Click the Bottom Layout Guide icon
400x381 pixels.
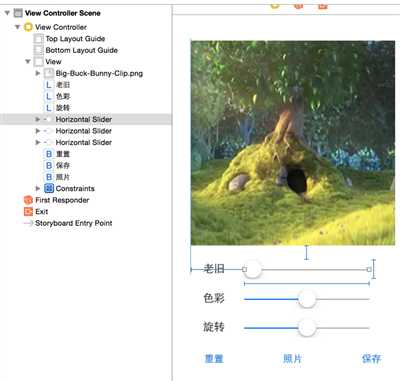(x=39, y=50)
